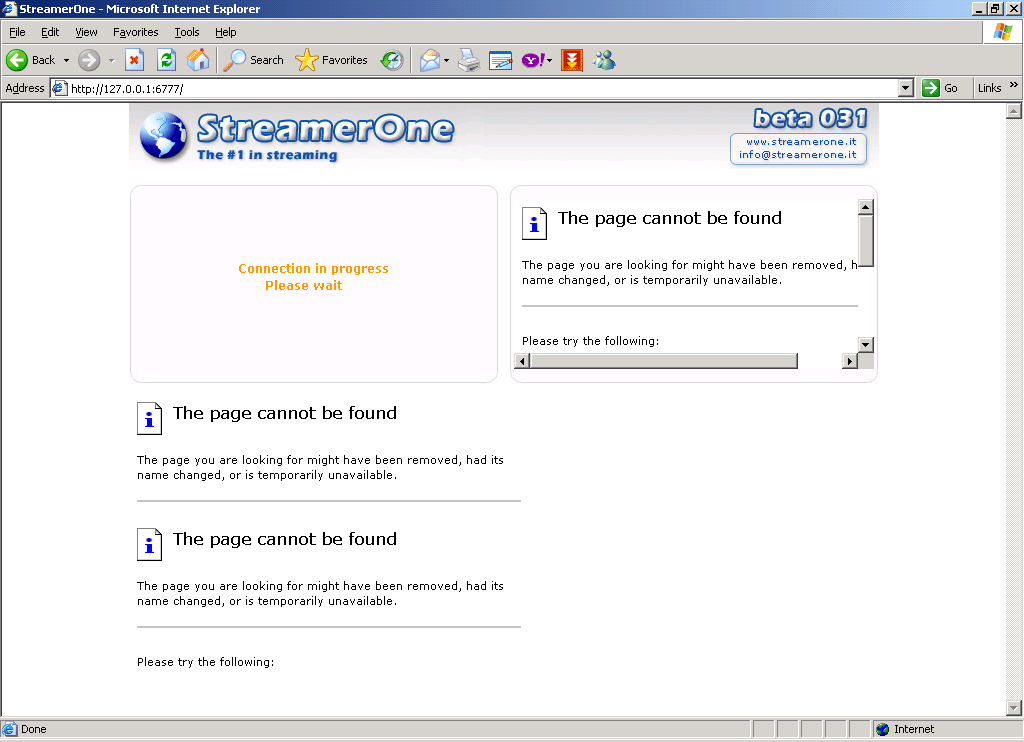Image resolution: width=1024 pixels, height=742 pixels.
Task: Click the IE icon in status bar
Action: [x=9, y=729]
